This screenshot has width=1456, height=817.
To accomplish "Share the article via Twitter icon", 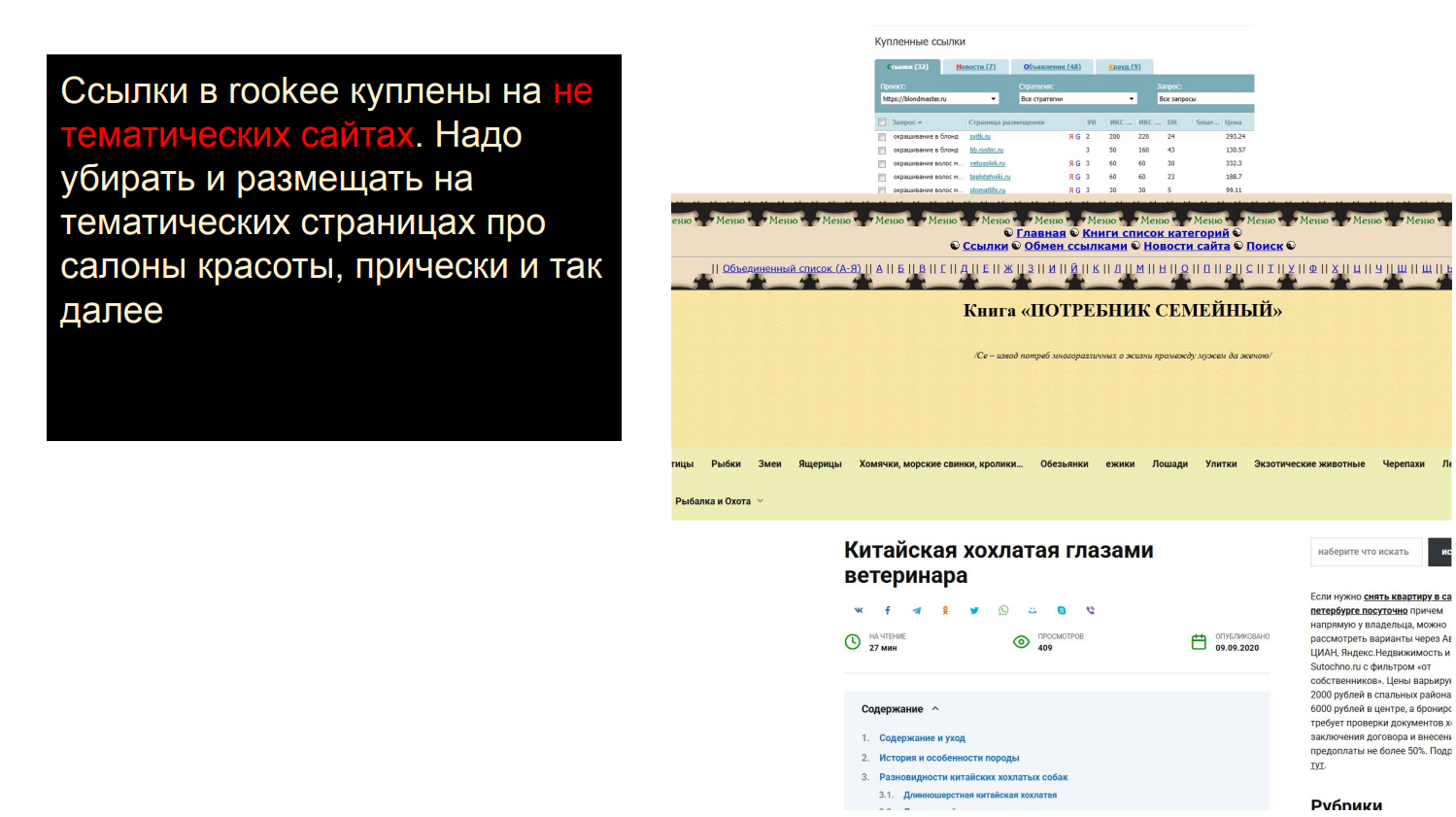I will [974, 611].
